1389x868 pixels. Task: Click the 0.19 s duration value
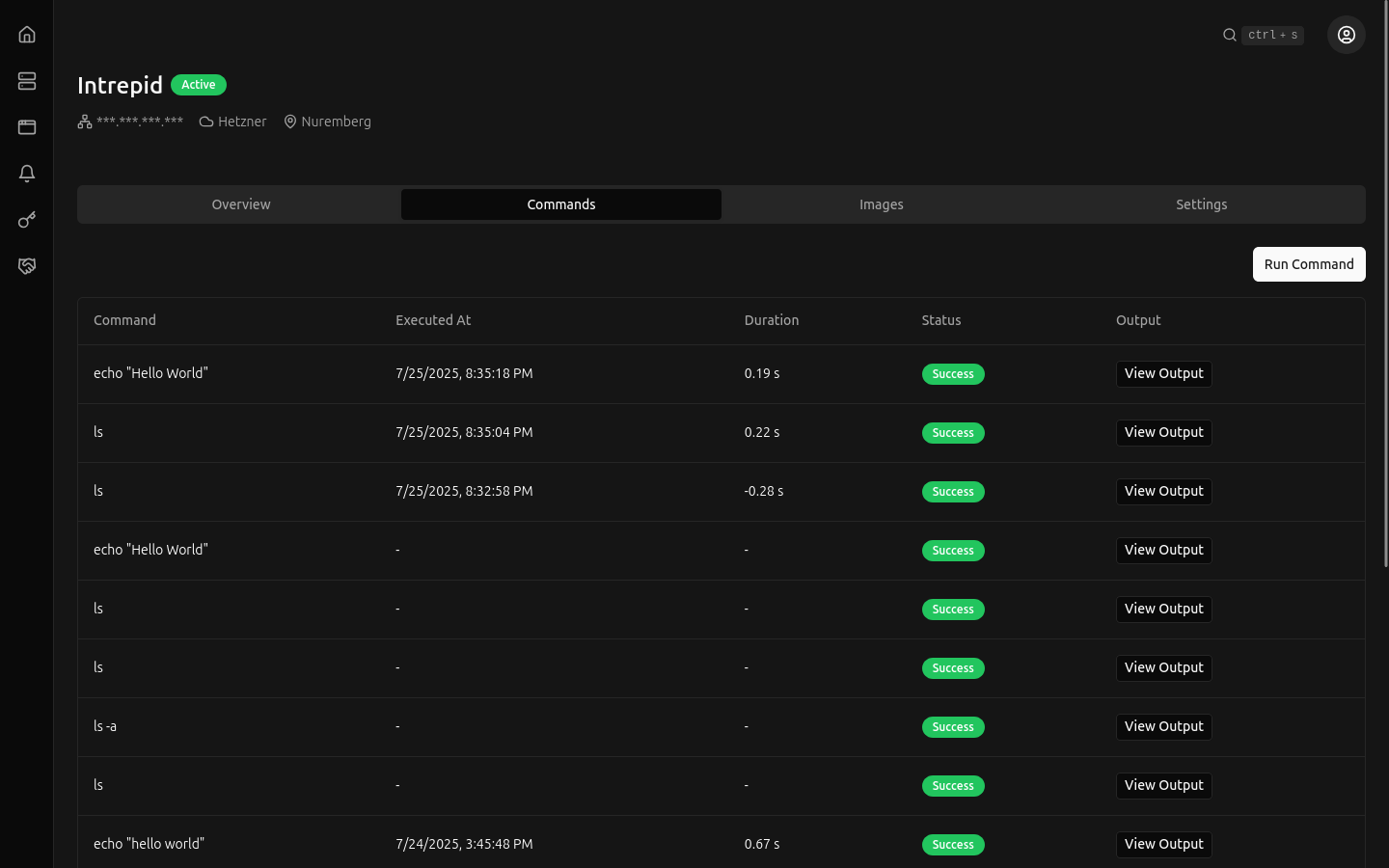(762, 373)
